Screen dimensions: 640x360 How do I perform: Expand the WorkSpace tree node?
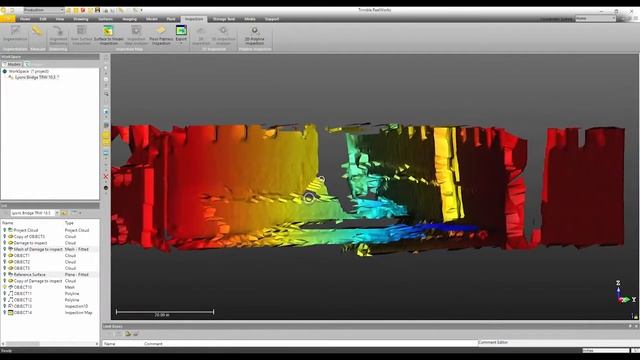tap(4, 71)
